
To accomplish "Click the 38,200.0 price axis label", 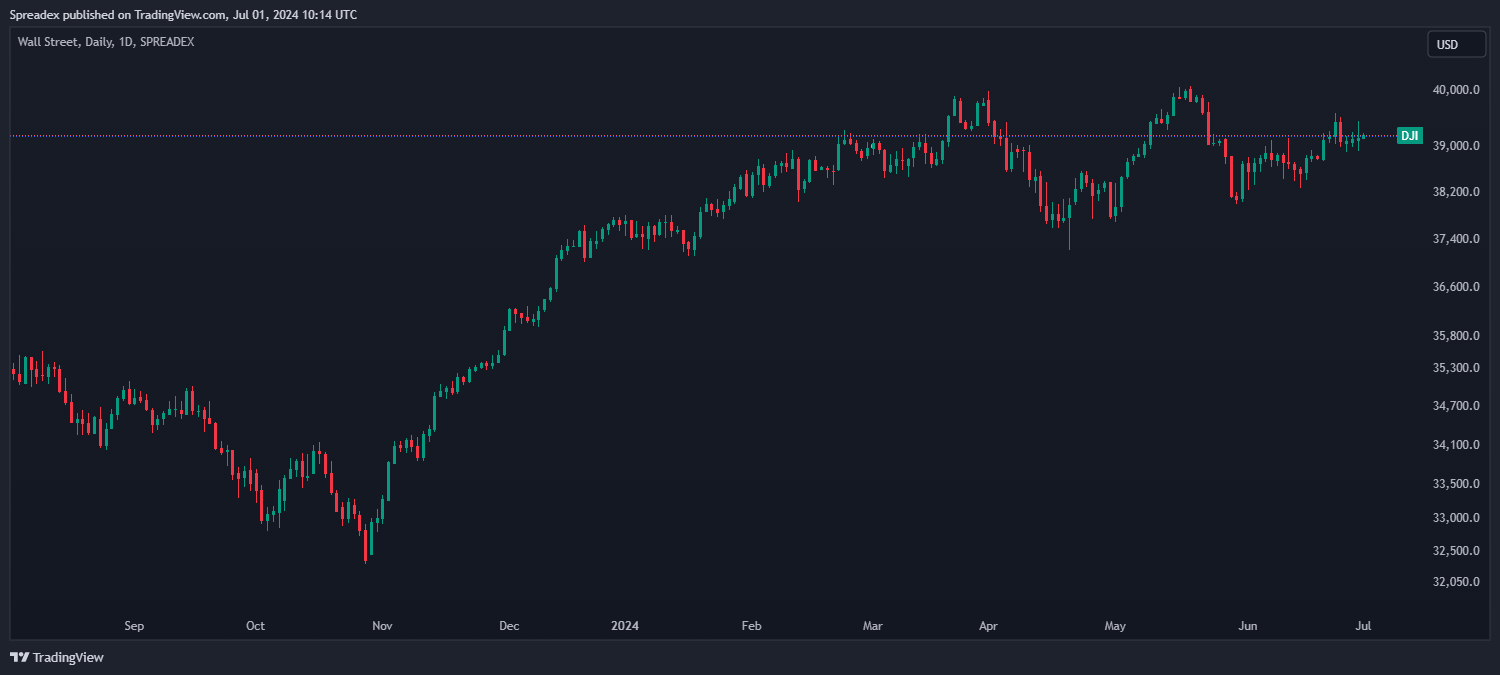I will click(1456, 192).
